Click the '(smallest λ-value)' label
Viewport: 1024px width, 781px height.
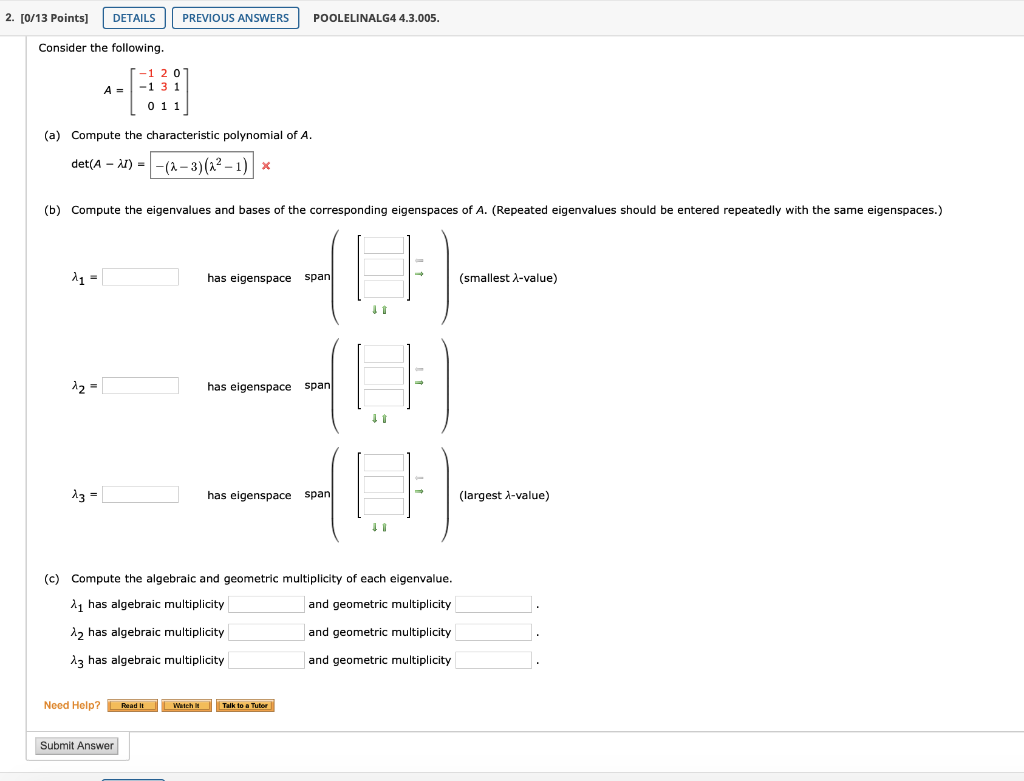coord(508,278)
